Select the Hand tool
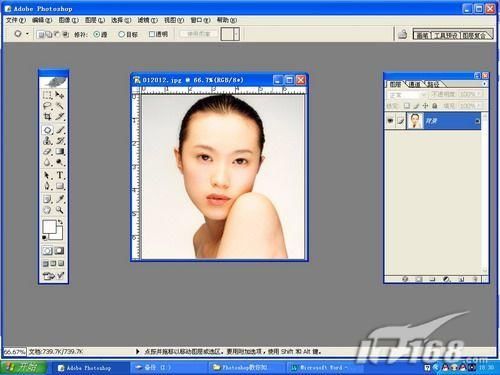This screenshot has height=375, width=500. point(48,210)
